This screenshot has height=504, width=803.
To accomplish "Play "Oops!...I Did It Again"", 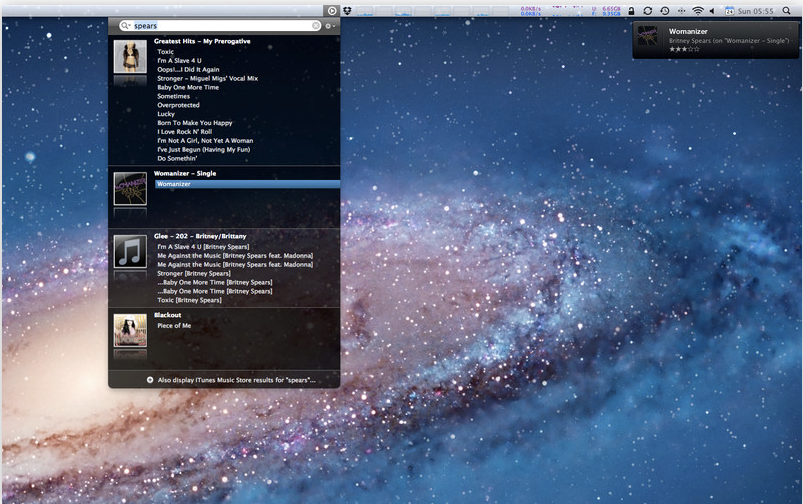I will point(188,70).
